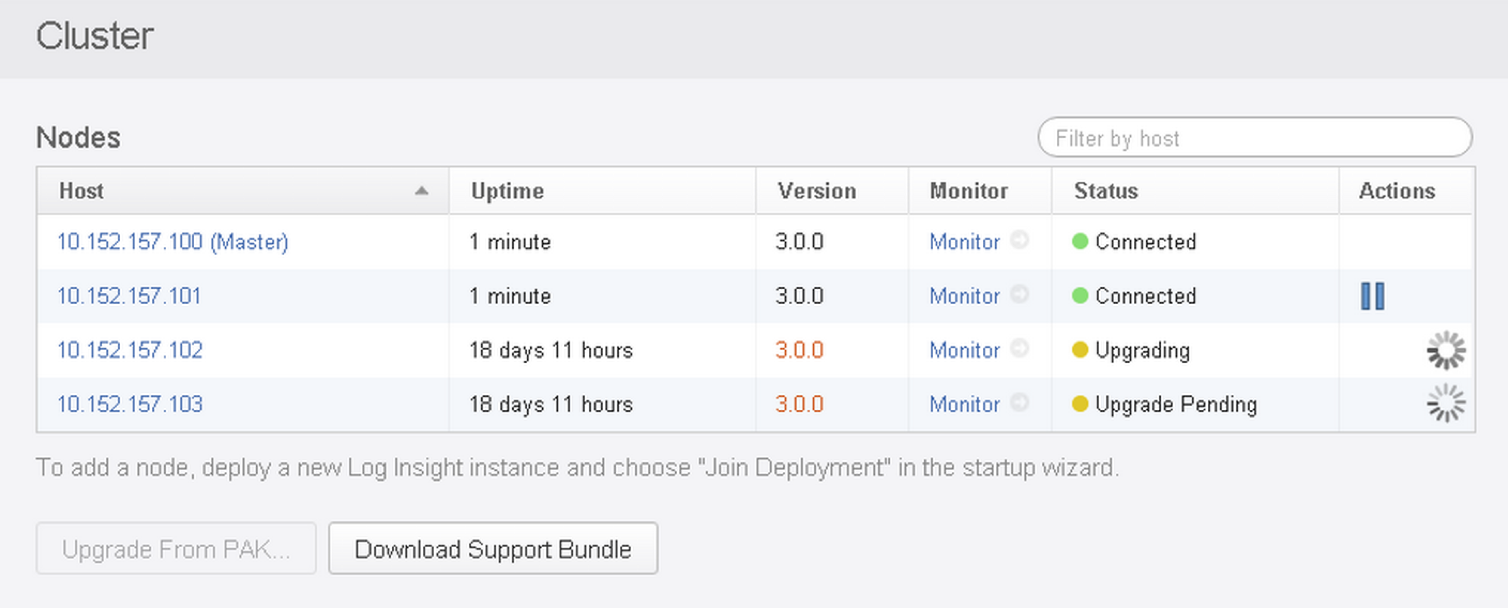Click arrow icon beside Monitor for 10.152.157.102

[1019, 350]
